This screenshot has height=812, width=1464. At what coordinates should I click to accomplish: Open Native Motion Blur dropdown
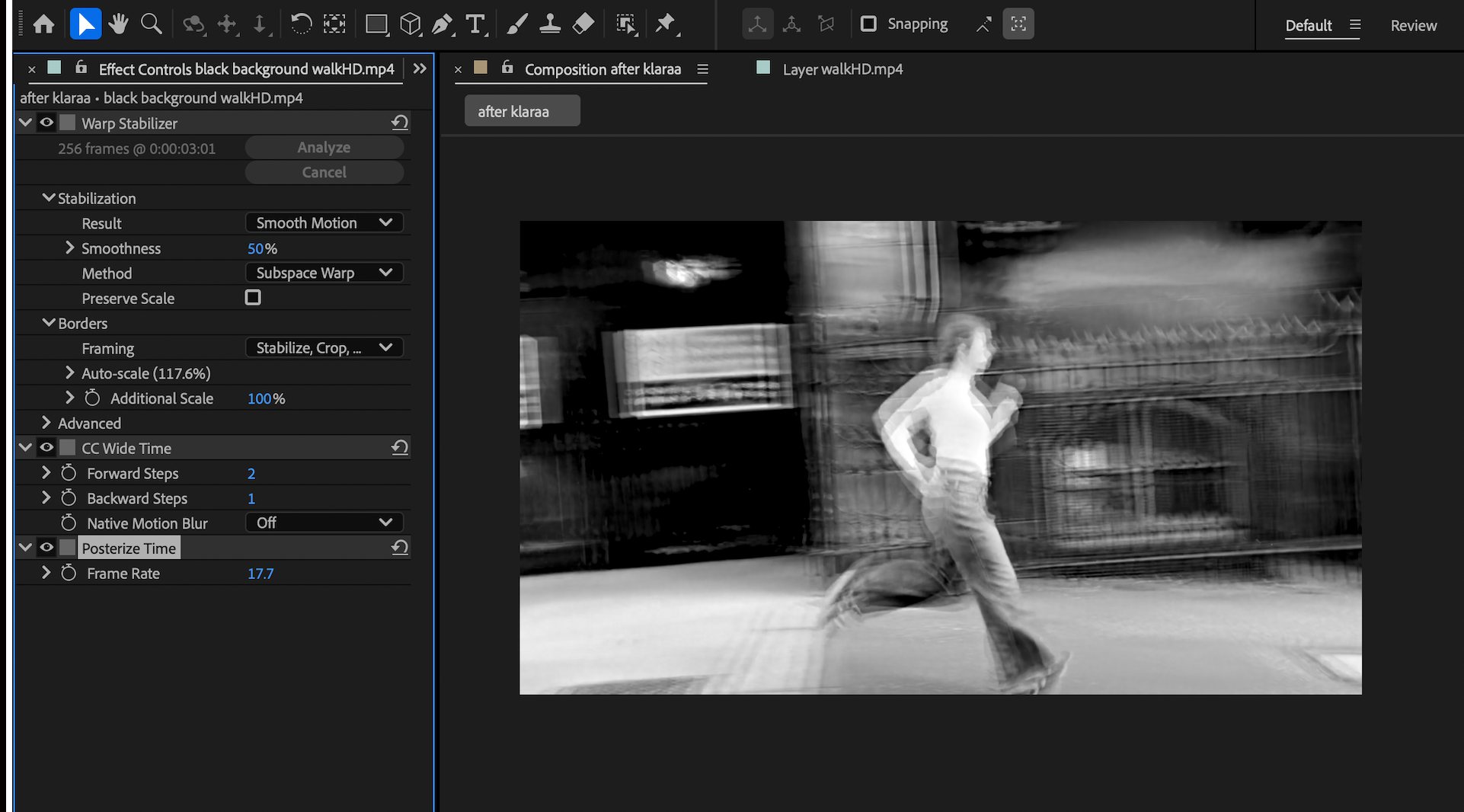(324, 523)
